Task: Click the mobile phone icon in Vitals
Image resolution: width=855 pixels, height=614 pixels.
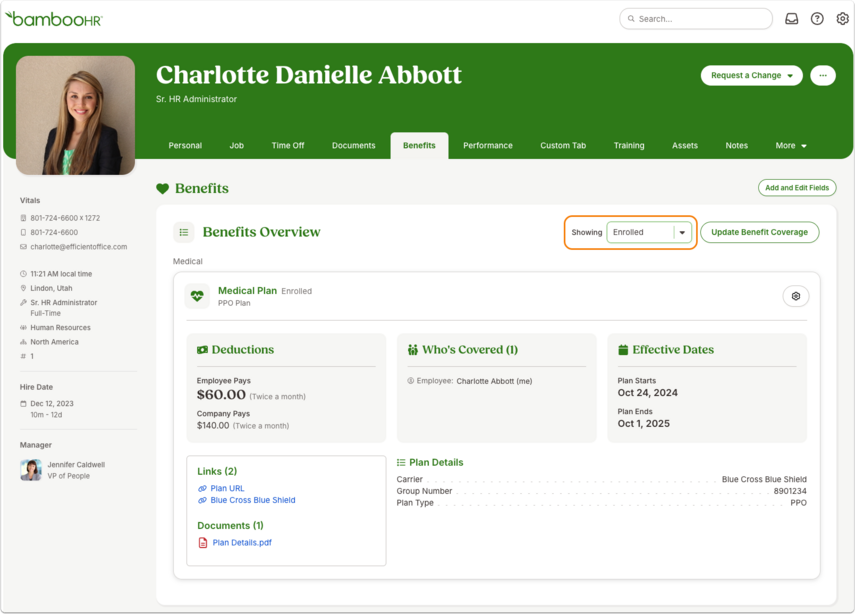Action: 23,232
